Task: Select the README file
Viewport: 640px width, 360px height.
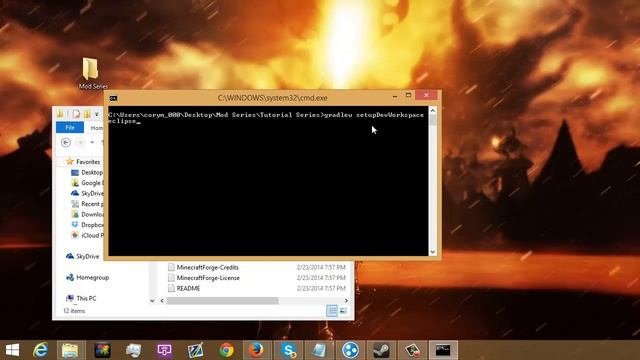Action: 188,289
